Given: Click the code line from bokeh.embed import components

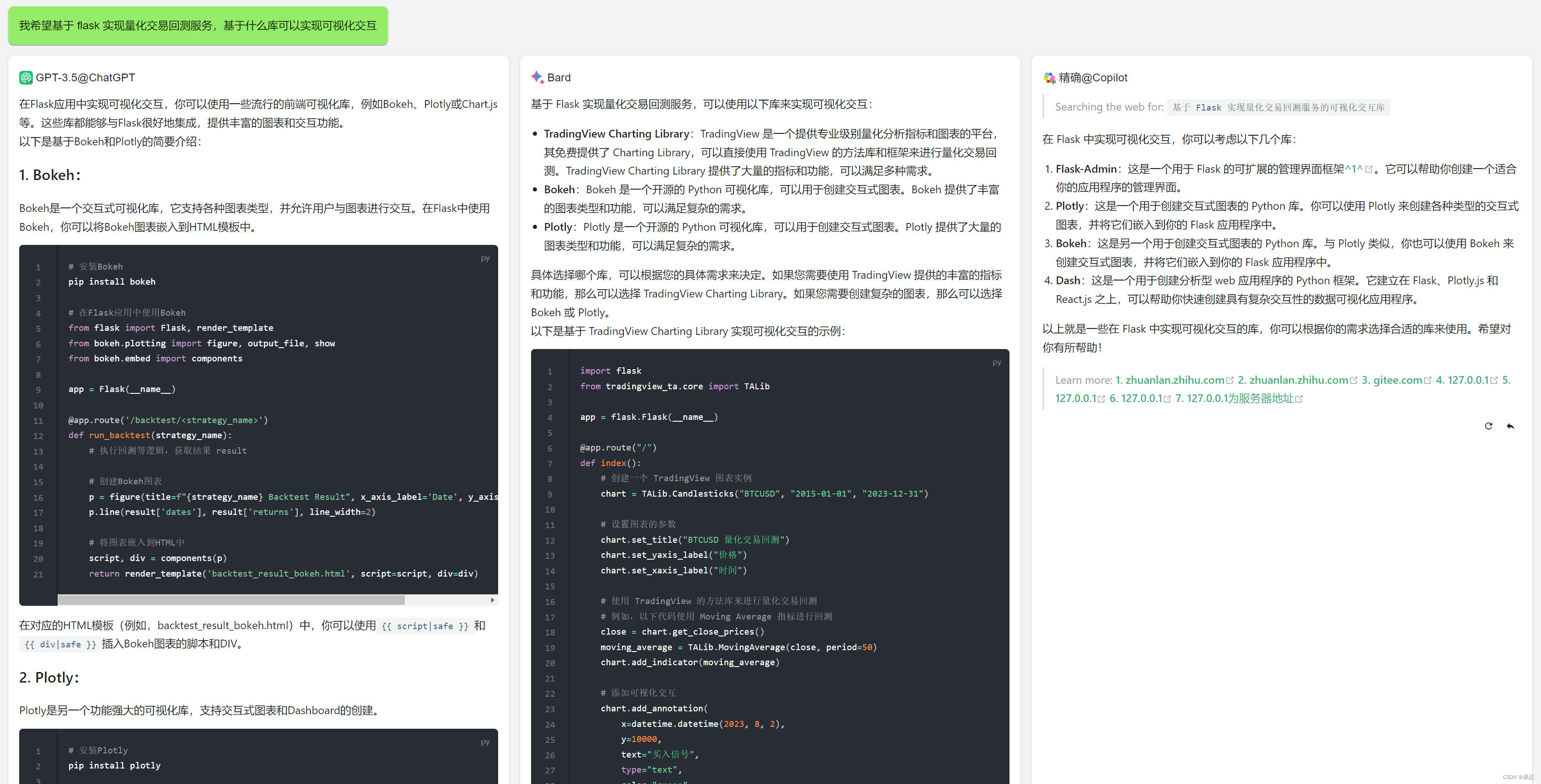Looking at the screenshot, I should [x=155, y=359].
